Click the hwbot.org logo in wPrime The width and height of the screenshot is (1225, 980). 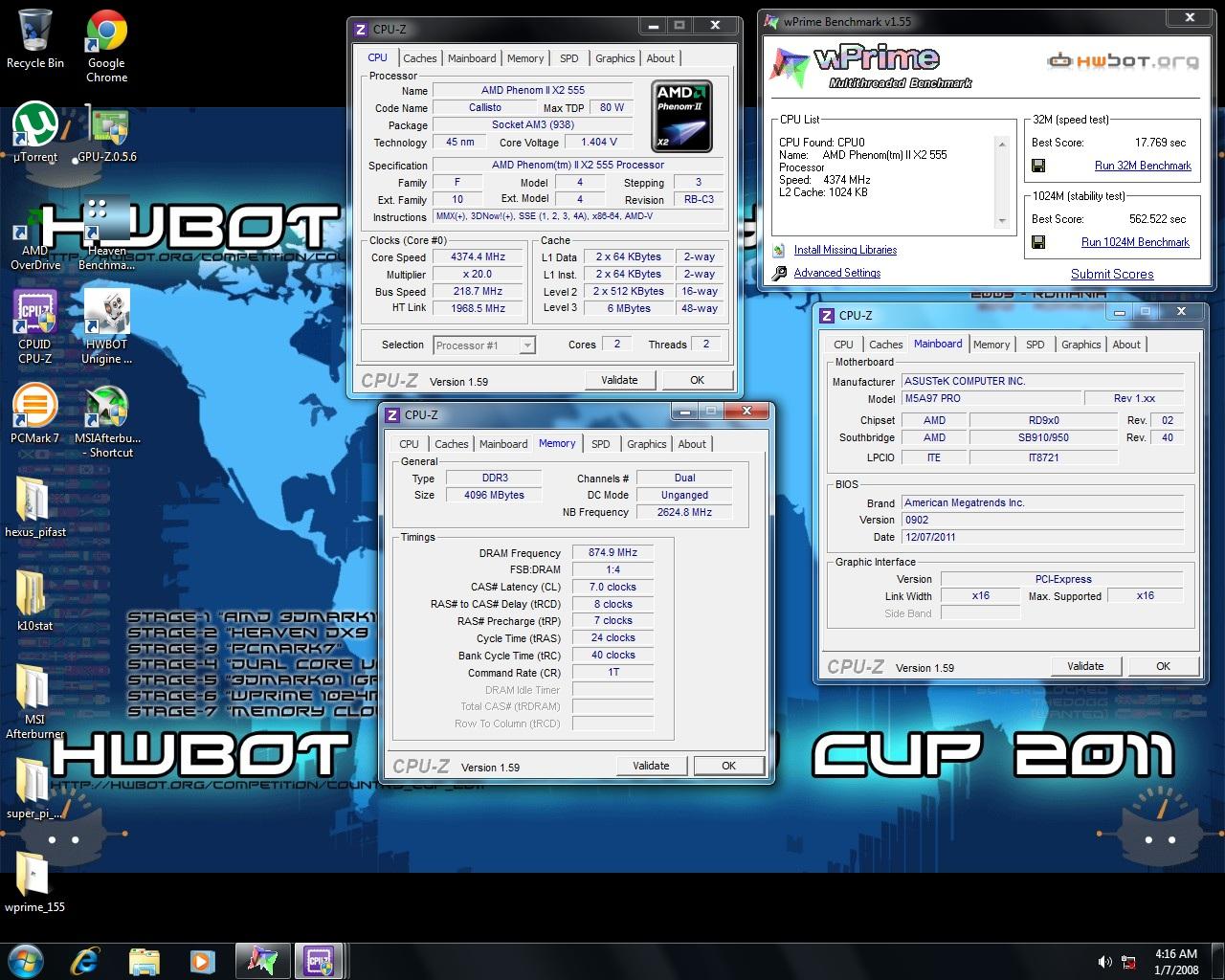(1123, 62)
